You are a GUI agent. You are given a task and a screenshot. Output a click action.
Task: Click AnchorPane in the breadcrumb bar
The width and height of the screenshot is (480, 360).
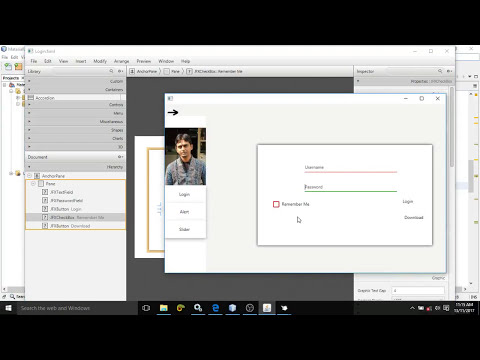143,71
